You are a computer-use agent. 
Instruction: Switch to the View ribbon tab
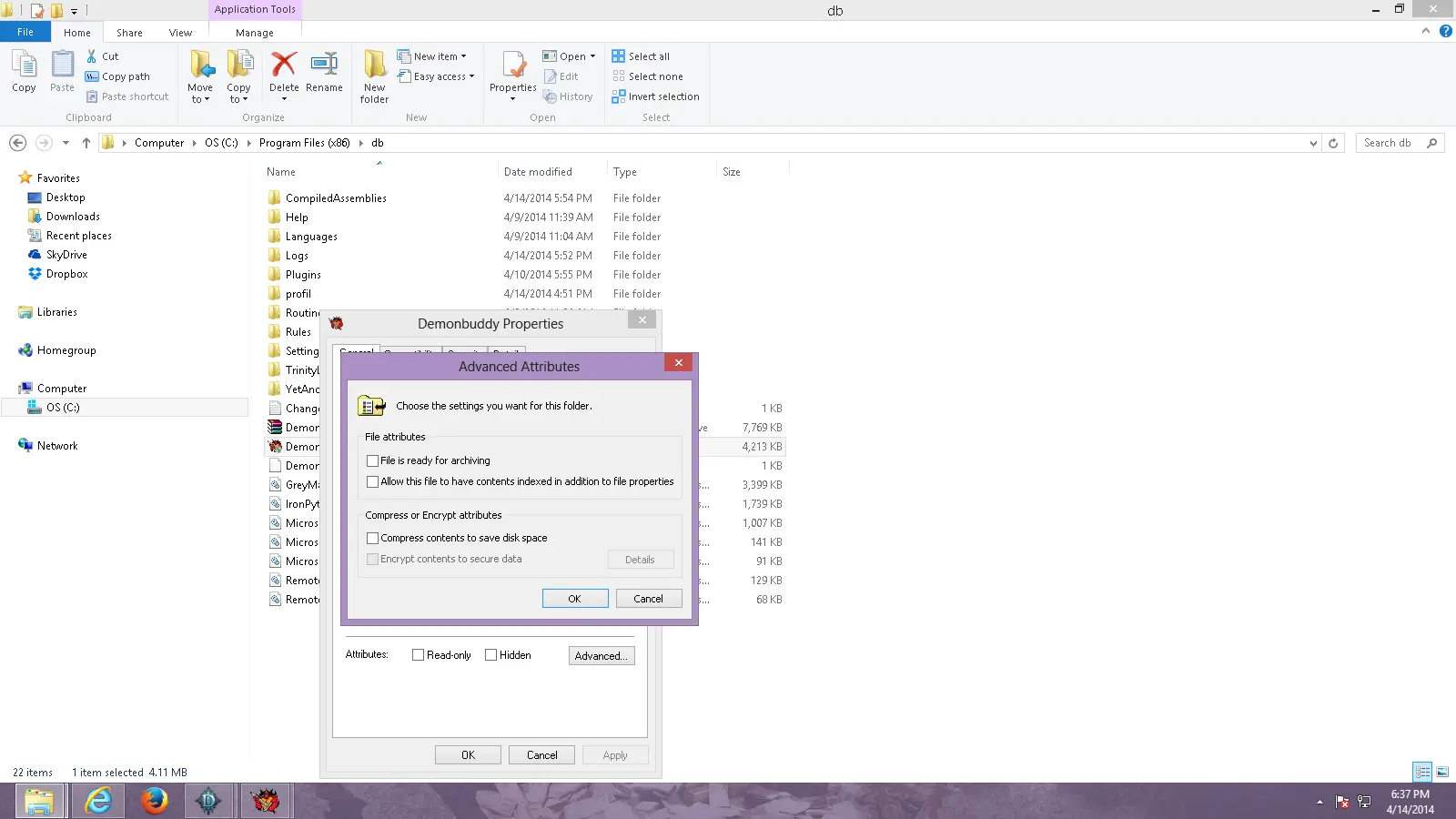(x=180, y=33)
